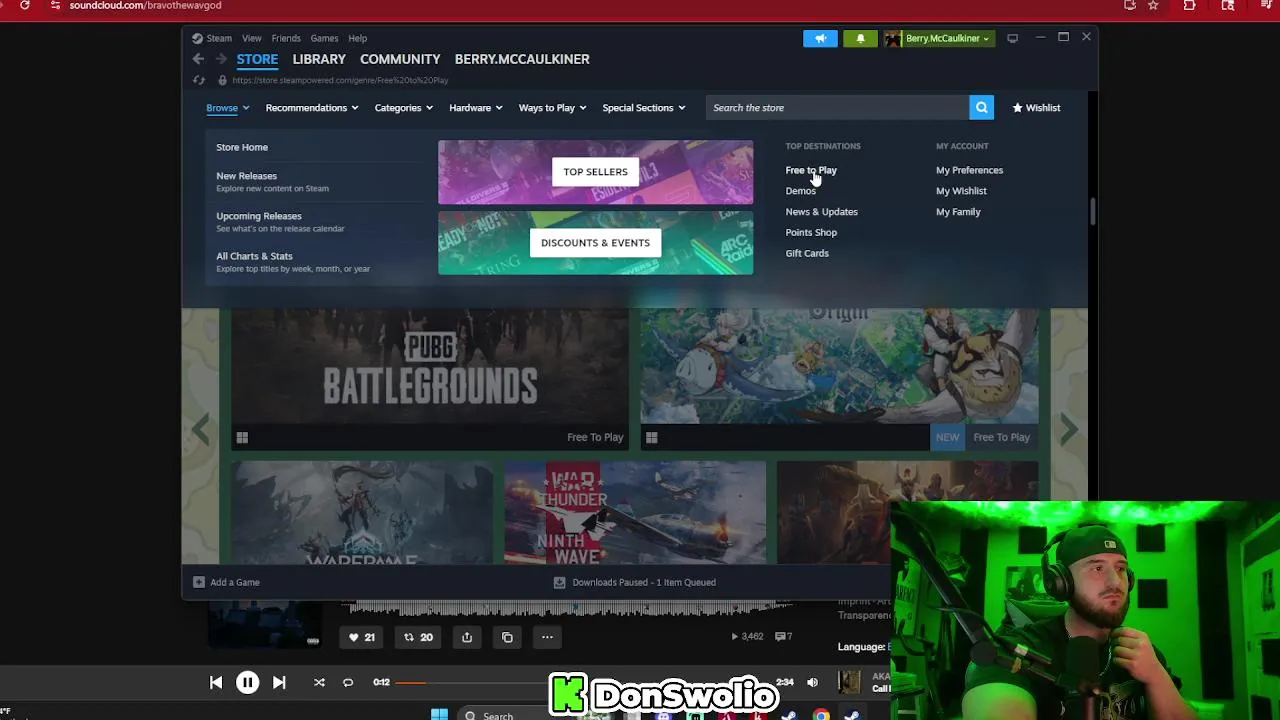Open the Berry.McCaulkiner account dropdown
This screenshot has width=1280, height=720.
click(x=938, y=38)
